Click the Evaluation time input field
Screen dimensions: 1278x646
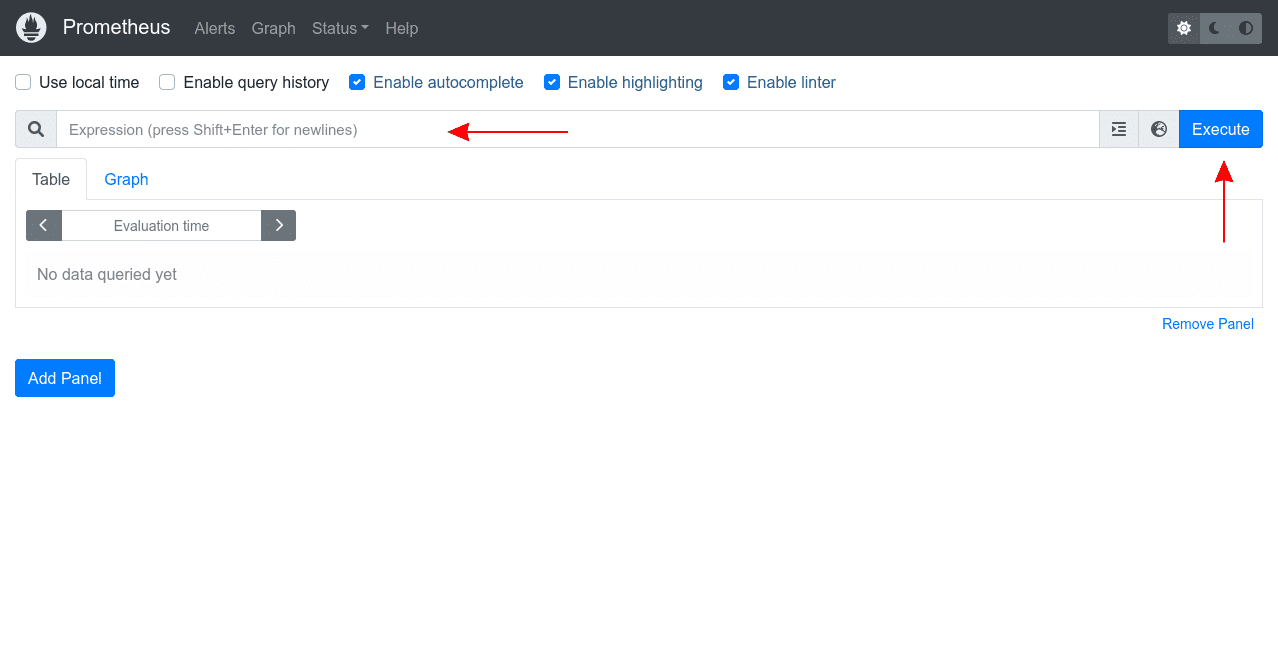[x=161, y=225]
